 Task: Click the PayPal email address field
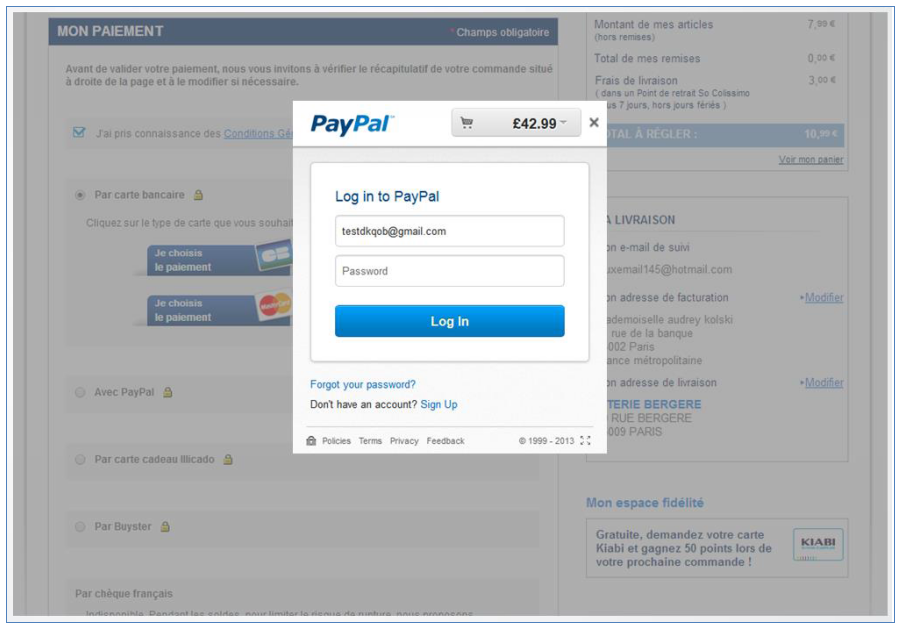450,231
